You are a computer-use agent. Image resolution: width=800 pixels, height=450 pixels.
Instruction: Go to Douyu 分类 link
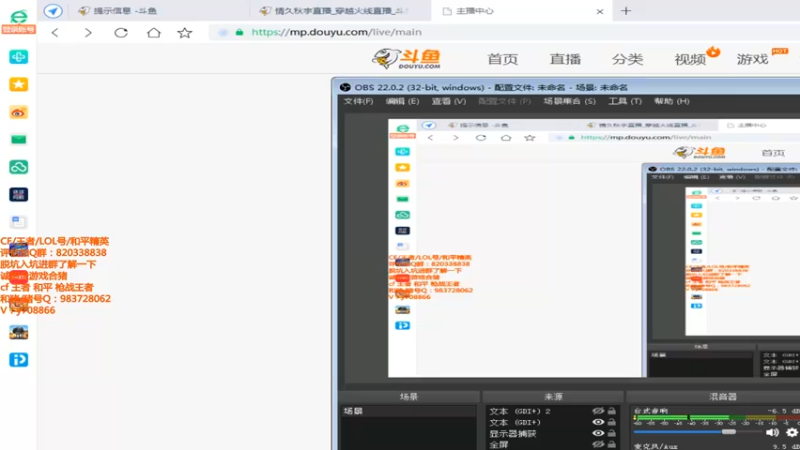point(628,59)
